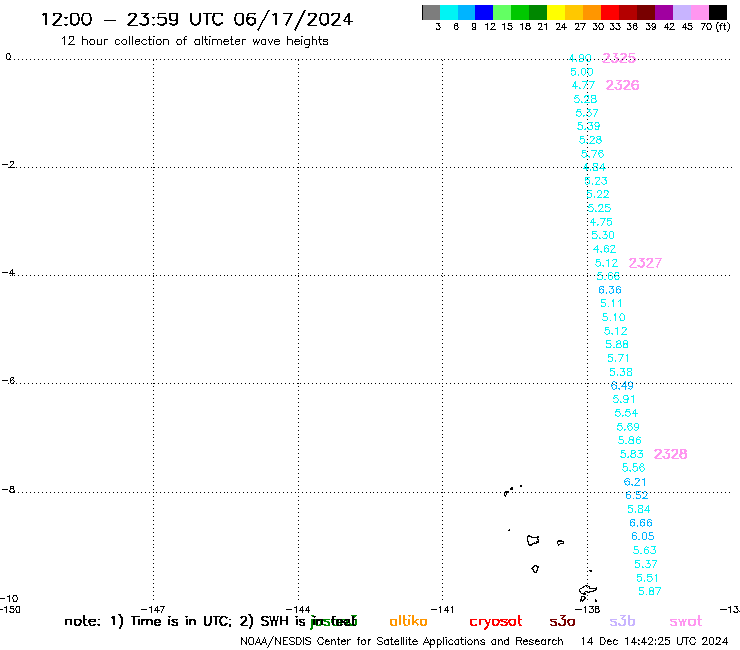Click the dark blue 12 ft legend swatch
Screen dimensions: 740x650
[484, 12]
